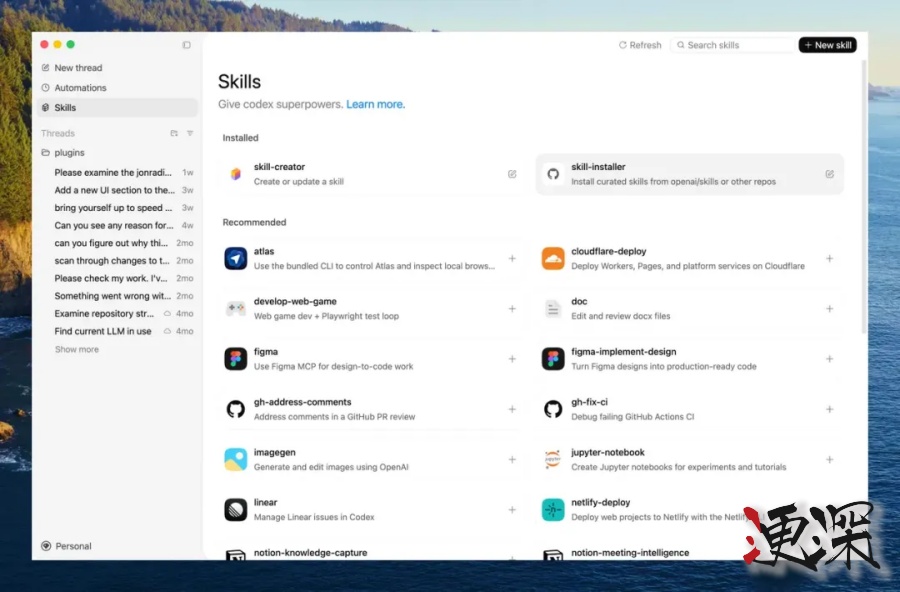Viewport: 900px width, 592px height.
Task: Open the threads filter icon
Action: pos(190,133)
